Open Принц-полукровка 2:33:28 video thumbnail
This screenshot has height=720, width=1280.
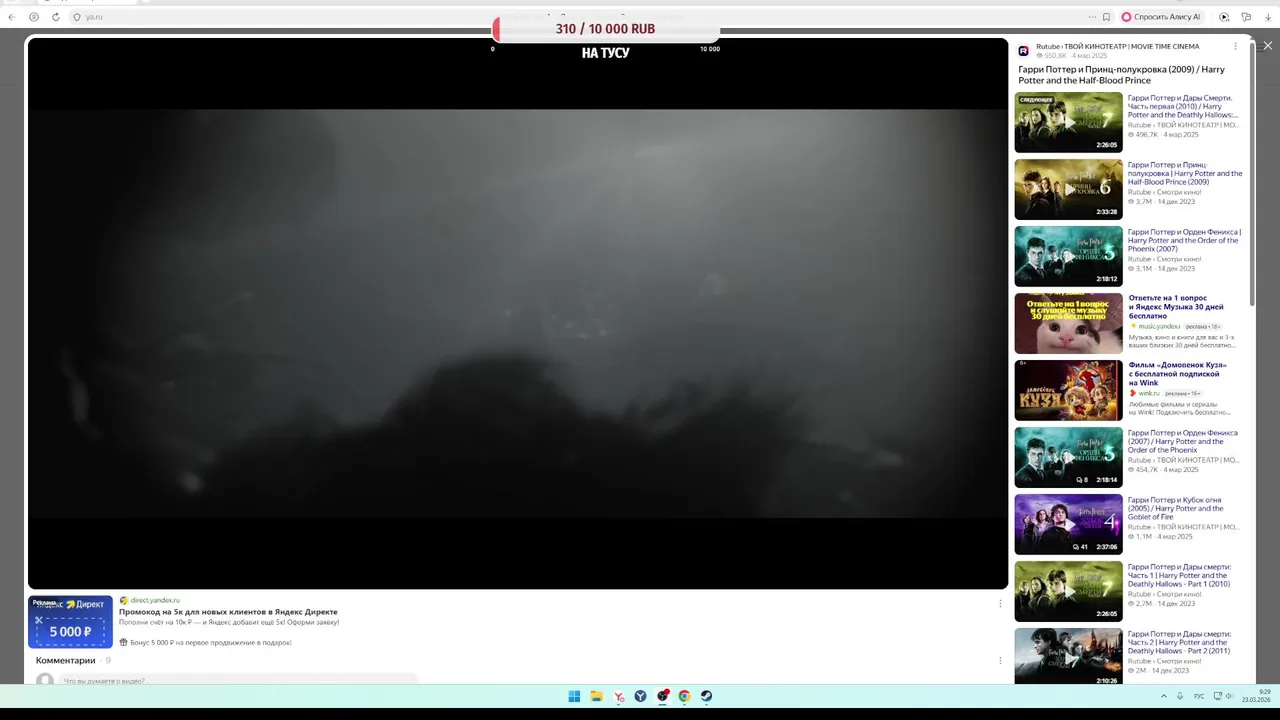[x=1068, y=189]
